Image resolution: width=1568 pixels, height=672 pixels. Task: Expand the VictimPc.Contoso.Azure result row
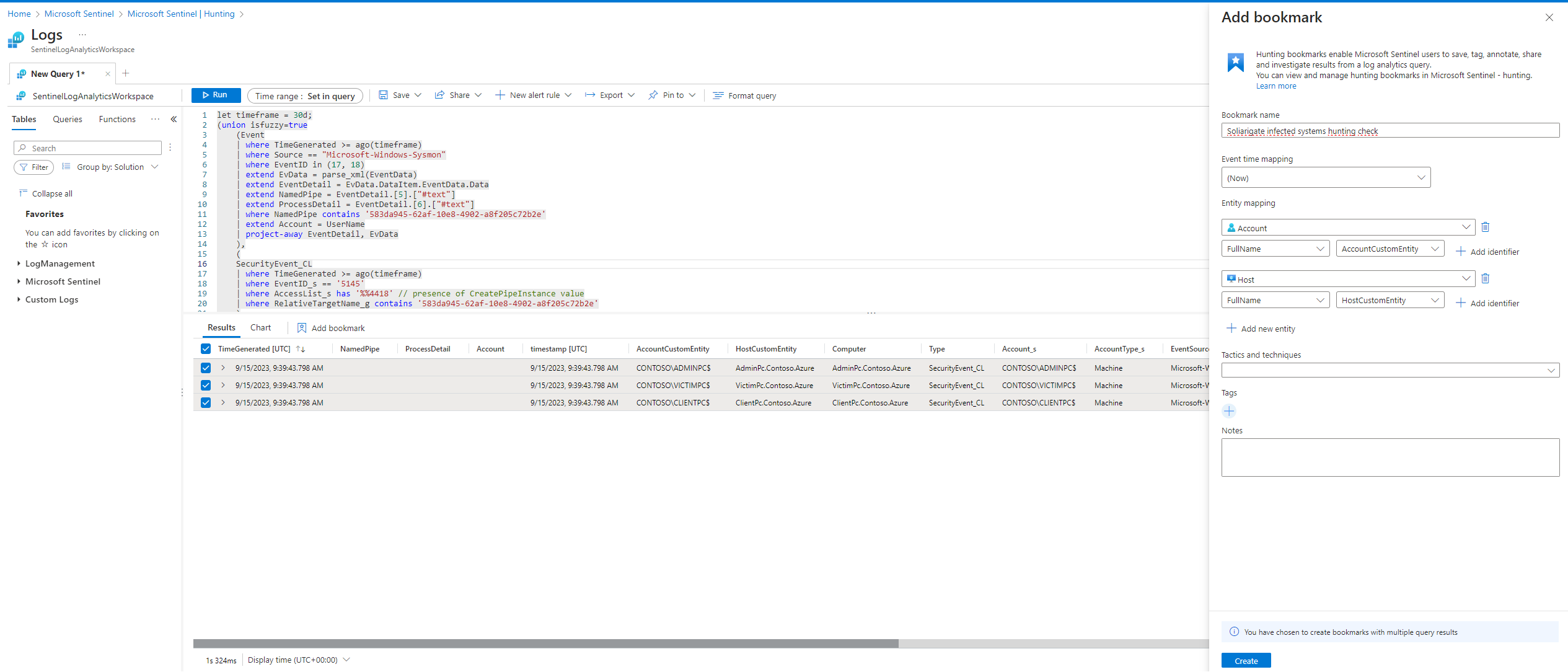click(x=223, y=385)
